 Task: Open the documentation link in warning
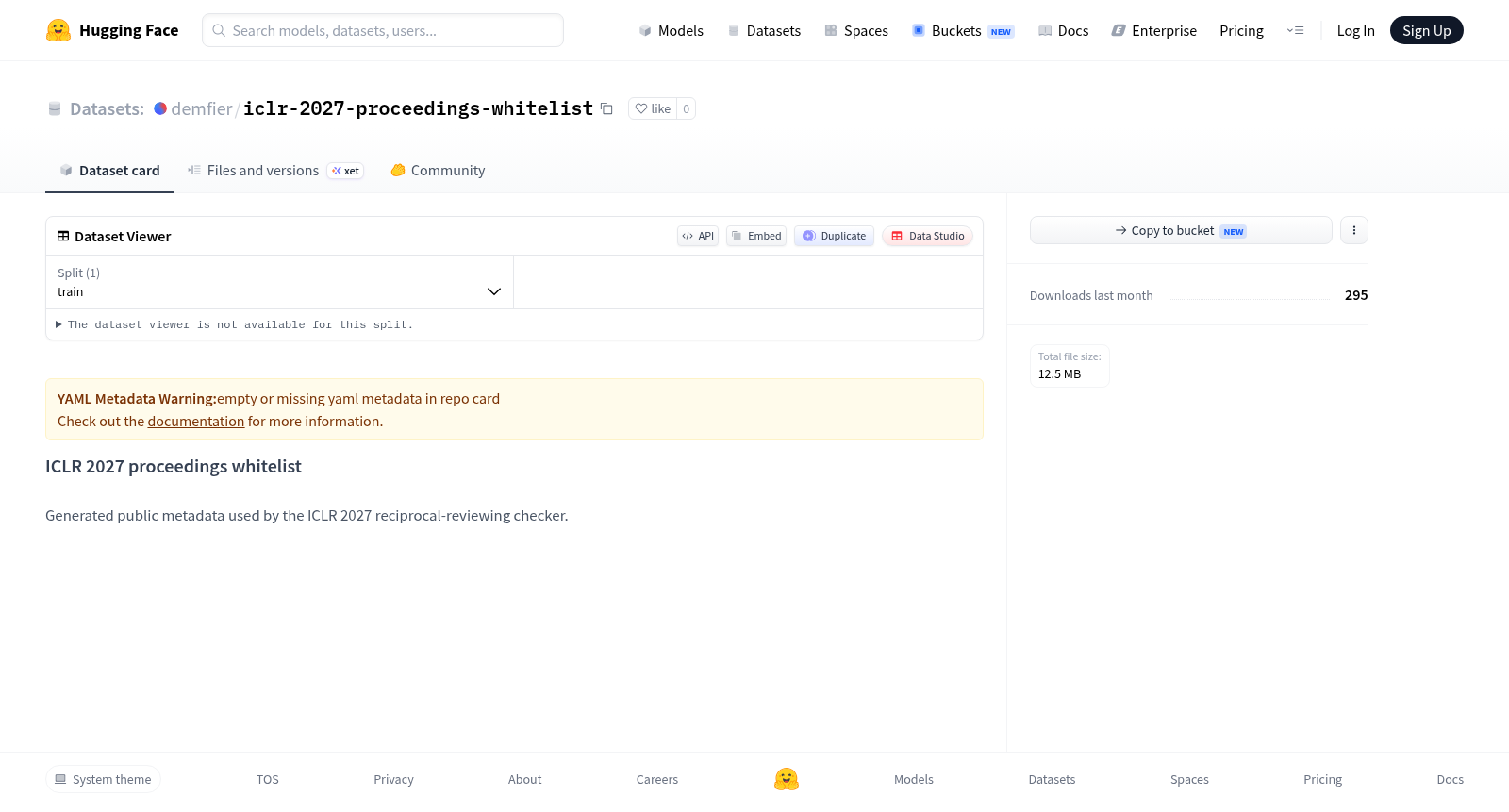click(196, 422)
